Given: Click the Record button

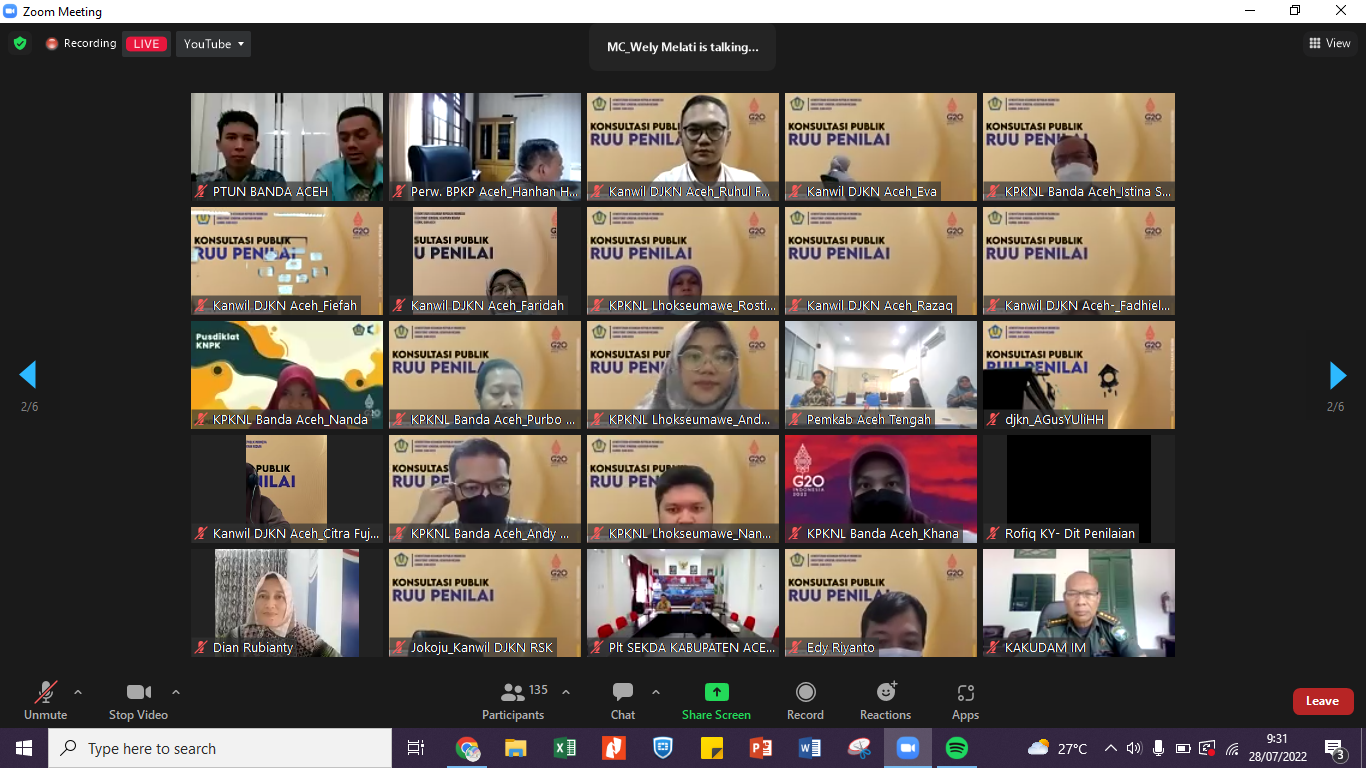Looking at the screenshot, I should pyautogui.click(x=805, y=700).
